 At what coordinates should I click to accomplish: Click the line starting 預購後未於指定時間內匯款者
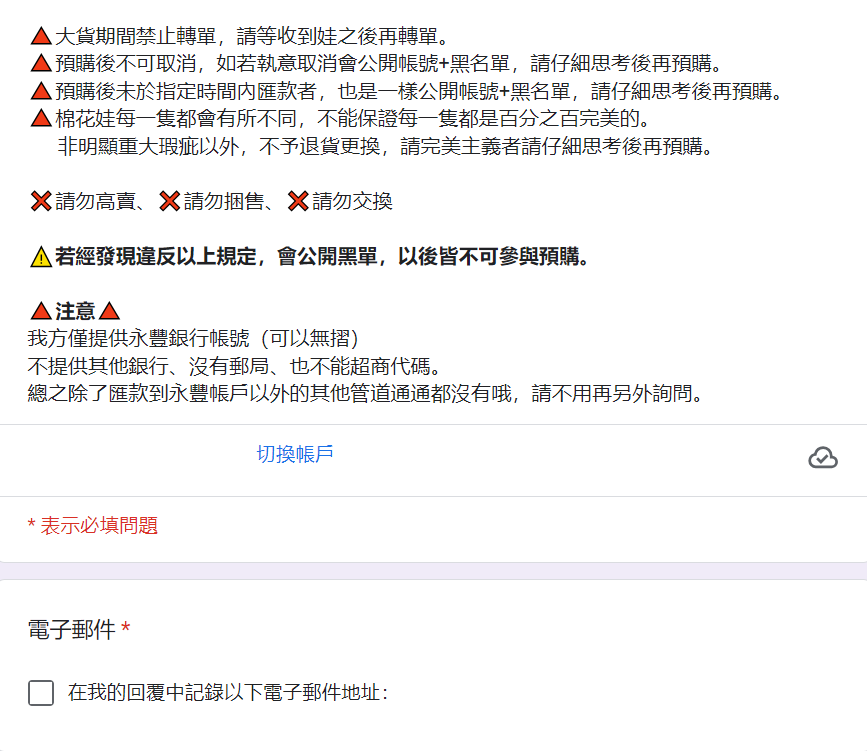click(419, 91)
